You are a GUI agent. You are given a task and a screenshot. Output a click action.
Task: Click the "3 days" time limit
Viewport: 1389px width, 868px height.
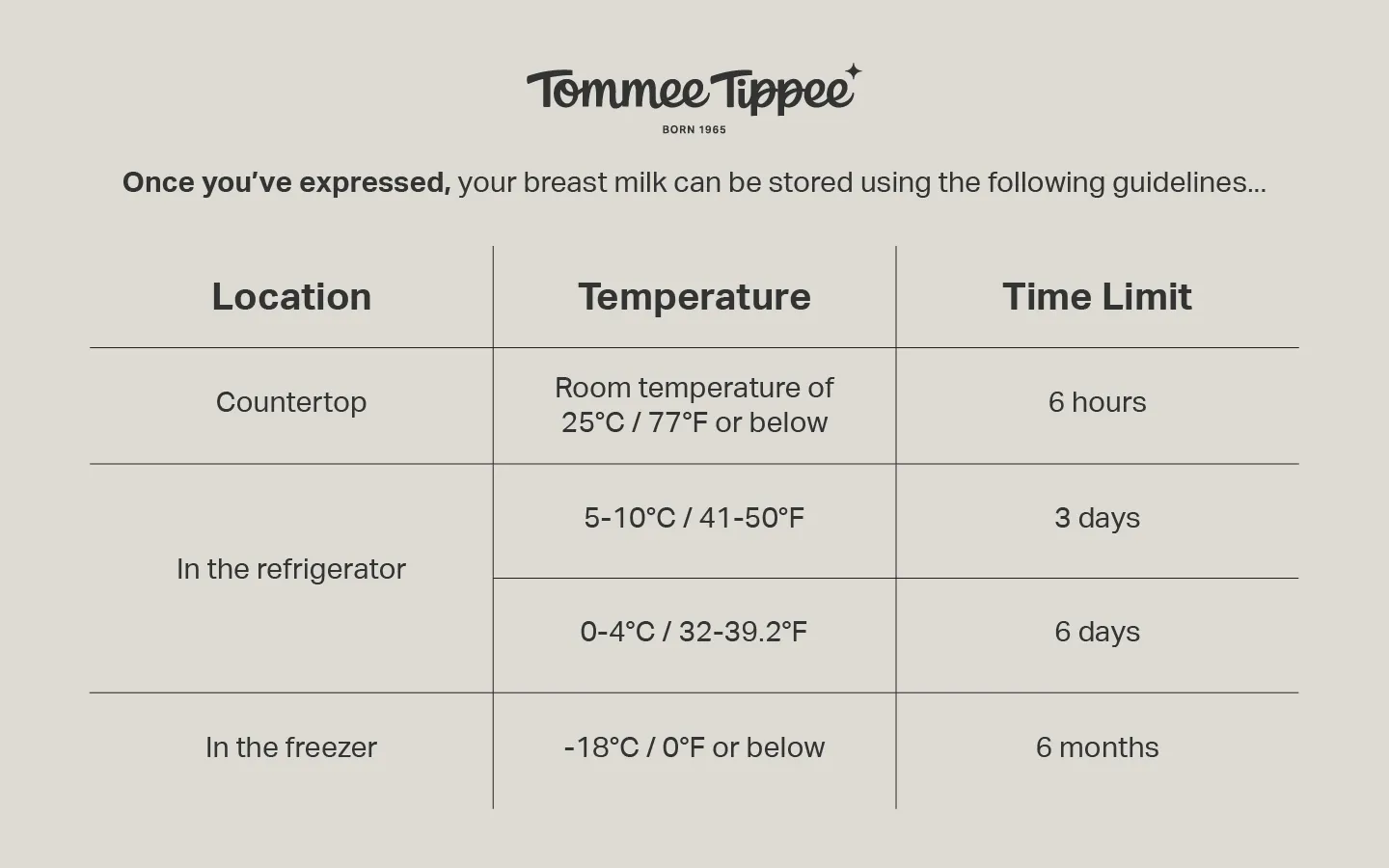(x=1097, y=518)
